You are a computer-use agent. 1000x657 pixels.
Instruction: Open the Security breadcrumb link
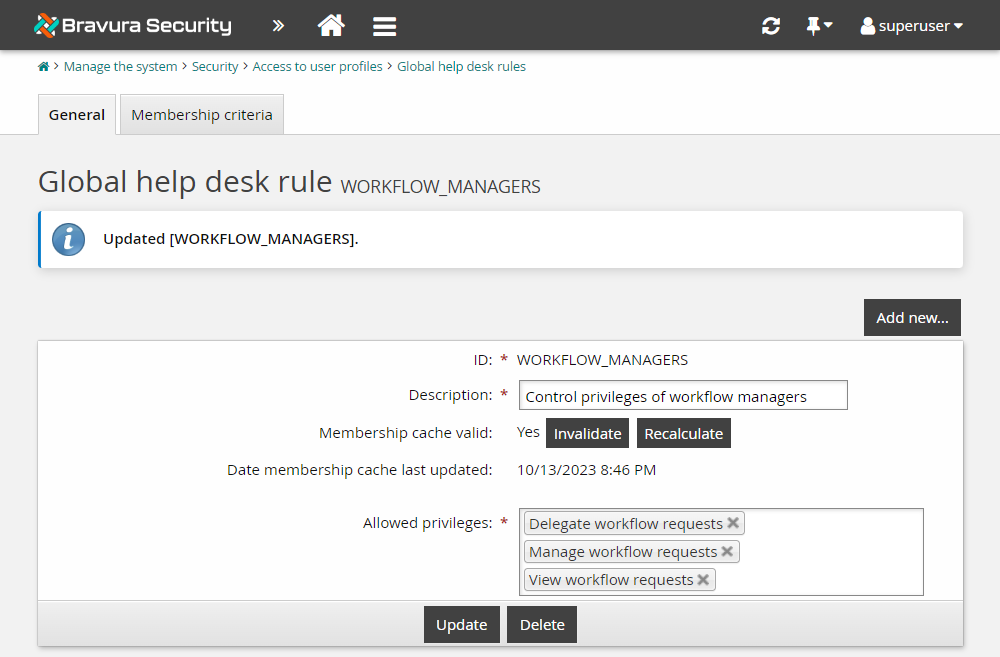tap(215, 66)
